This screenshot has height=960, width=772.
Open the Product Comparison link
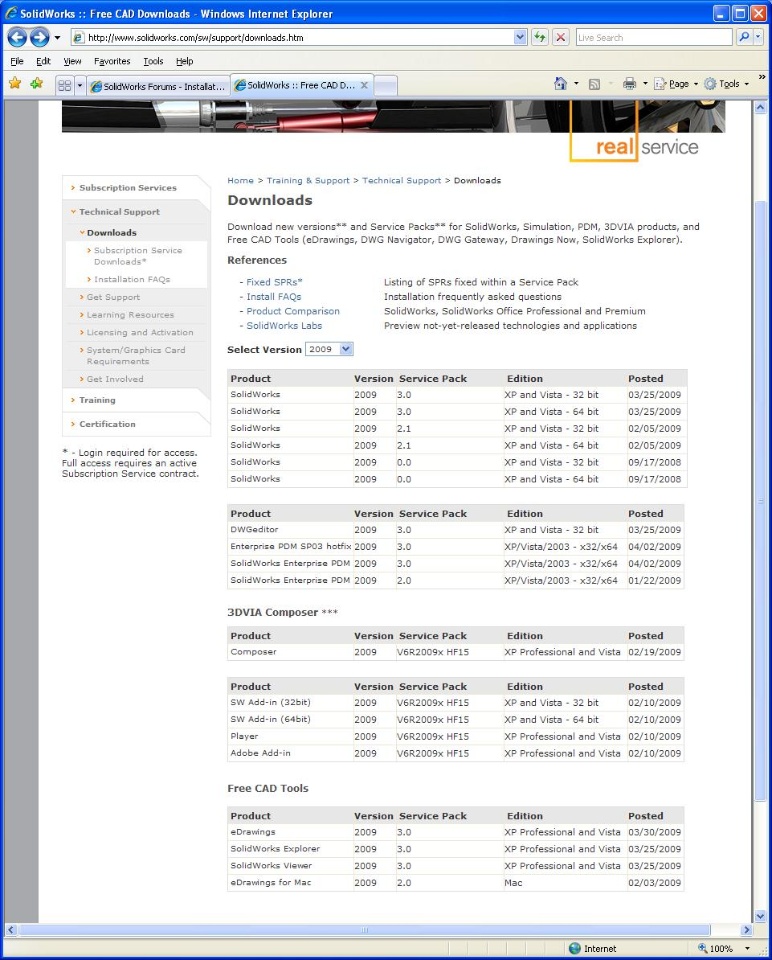(293, 311)
